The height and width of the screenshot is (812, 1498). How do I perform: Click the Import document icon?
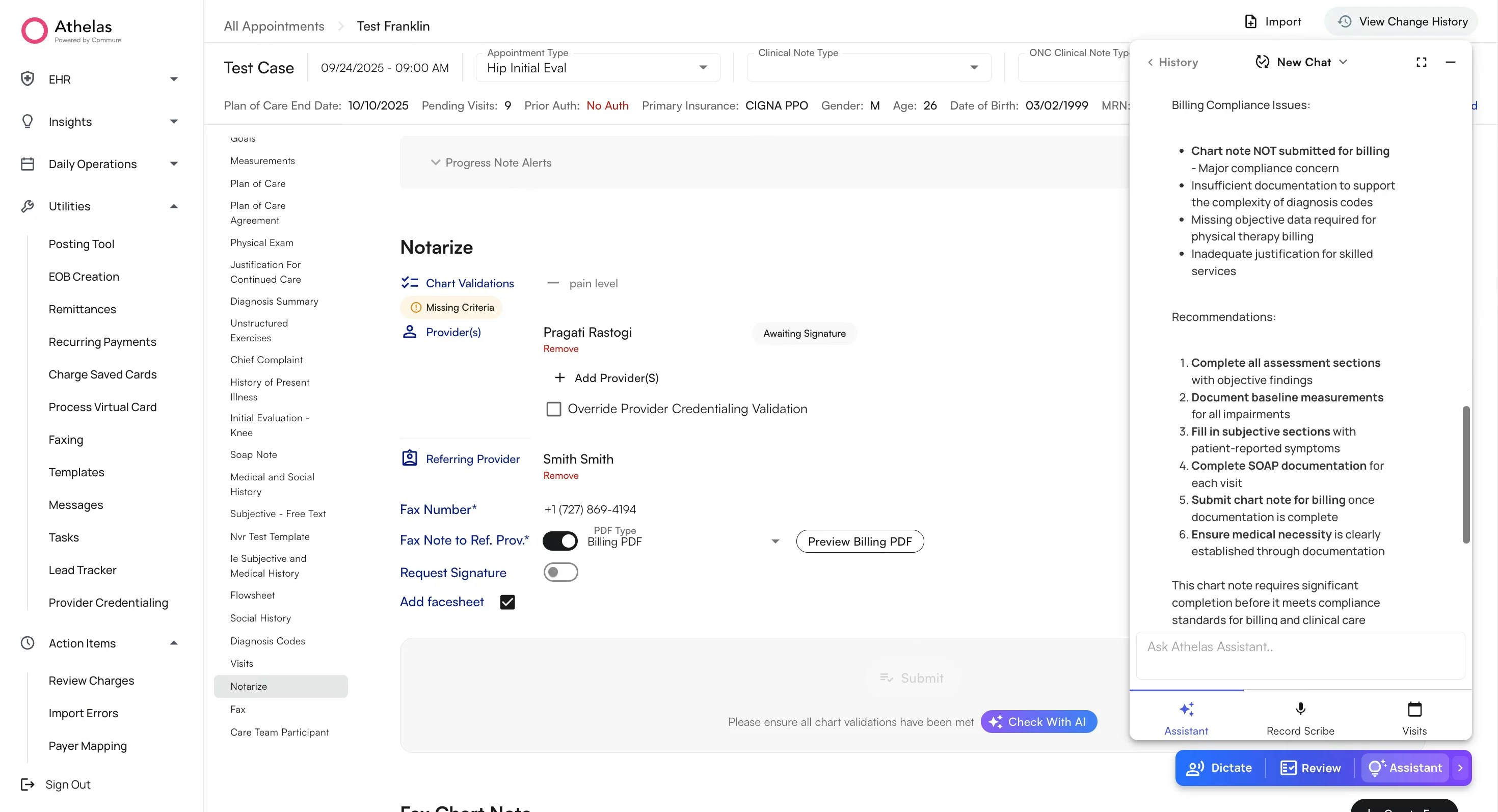coord(1250,21)
